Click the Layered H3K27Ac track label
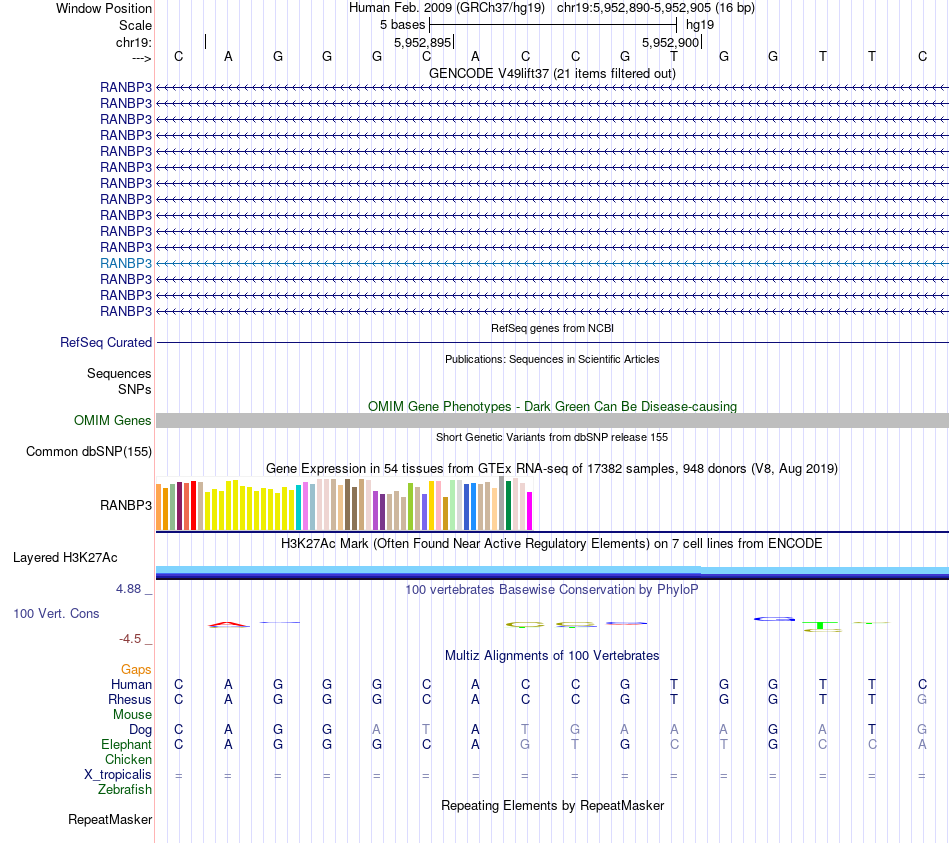 point(65,558)
